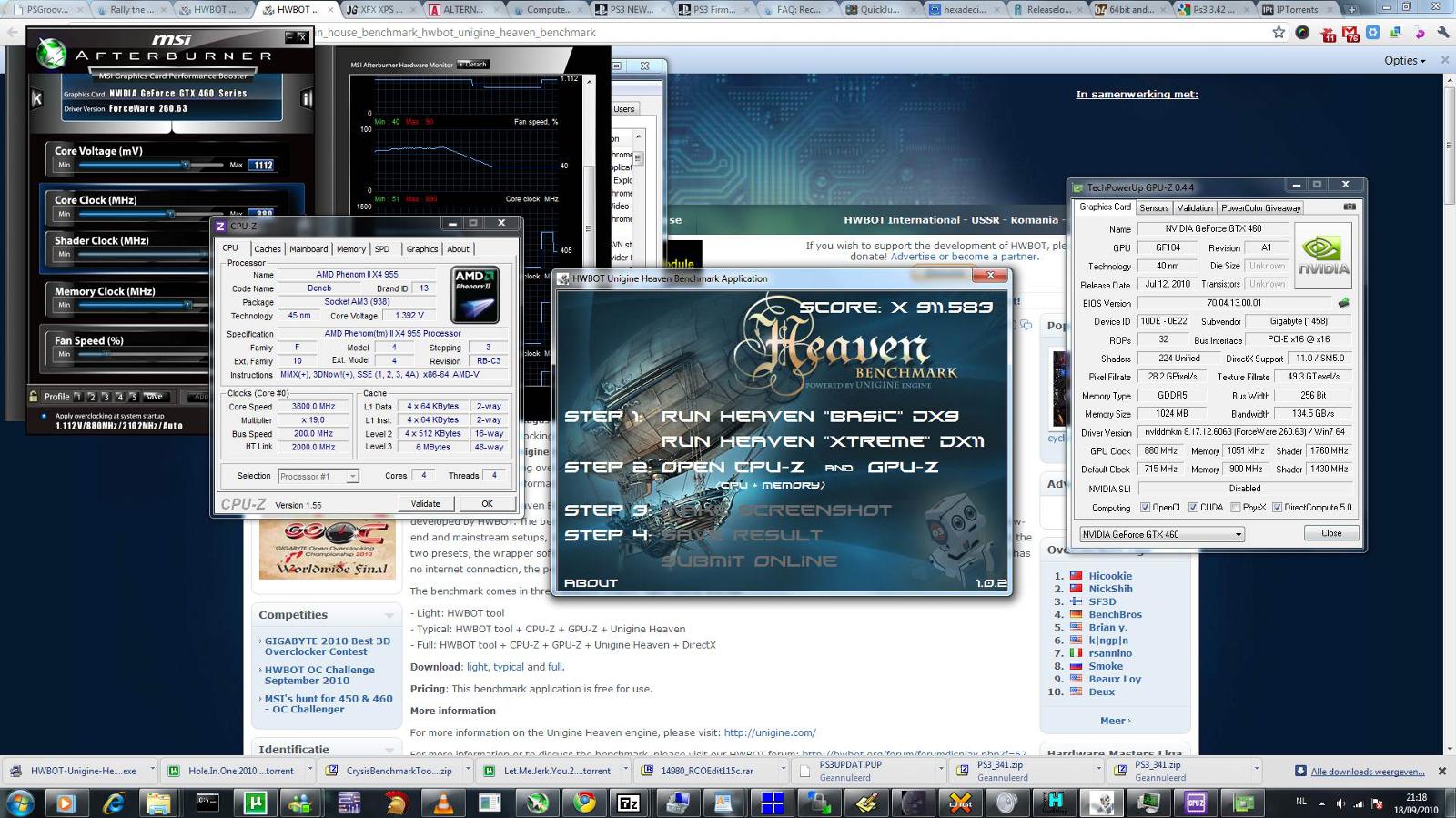1456x818 pixels.
Task: Open download options for PS3UPDAT.PUP
Action: 941,771
